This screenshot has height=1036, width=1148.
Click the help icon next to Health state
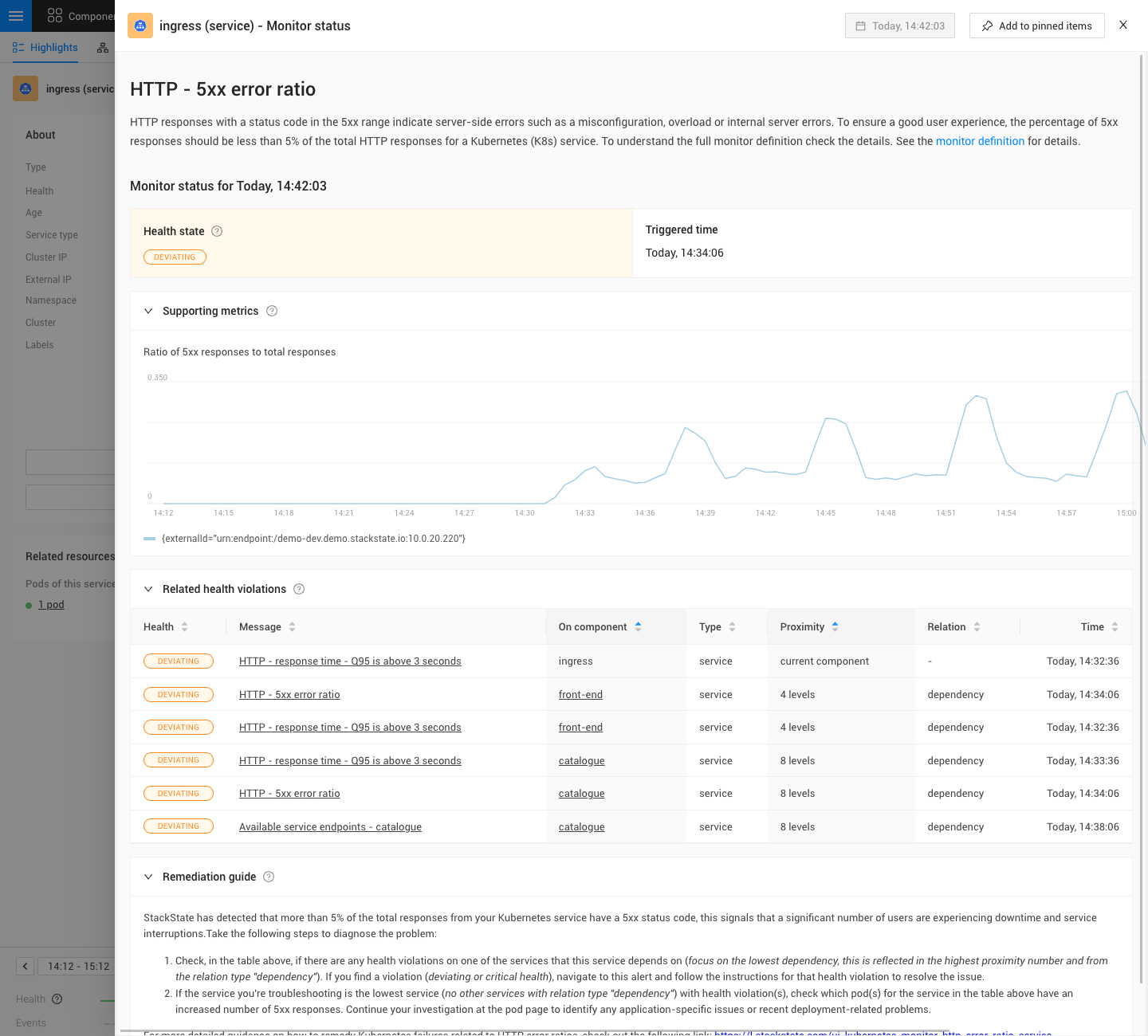(217, 231)
